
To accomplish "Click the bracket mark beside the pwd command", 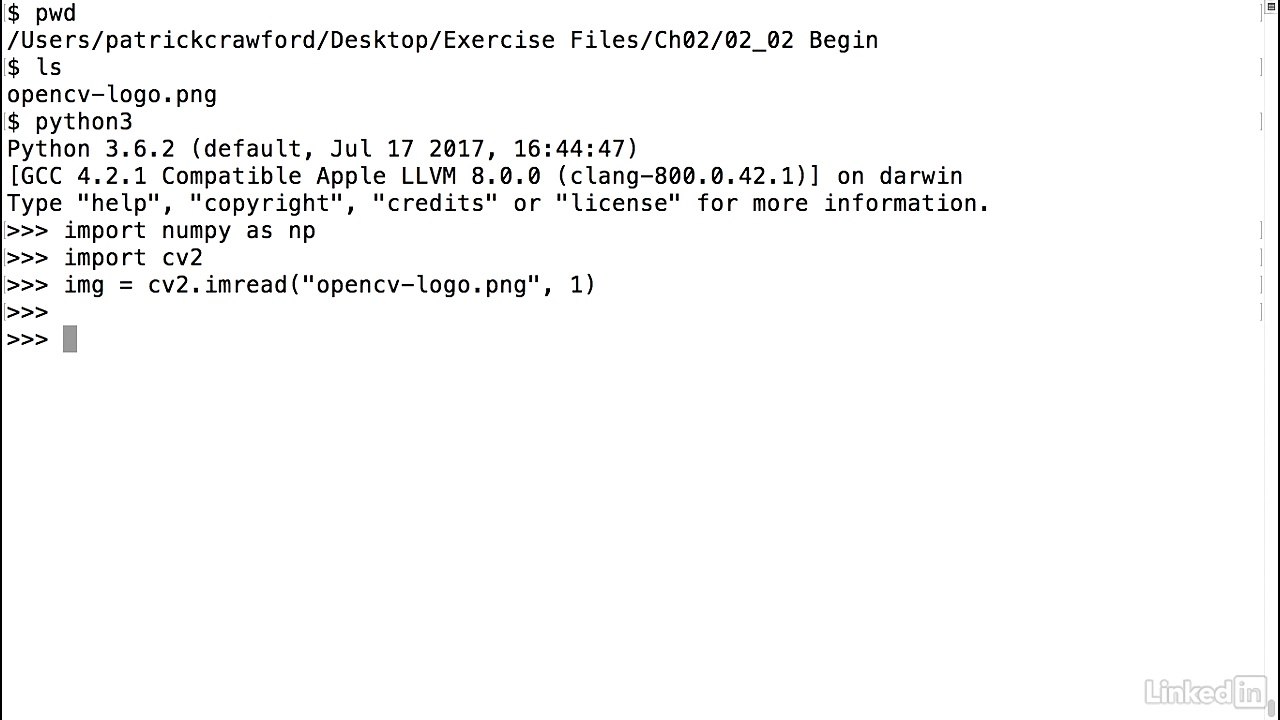I will pos(1259,13).
